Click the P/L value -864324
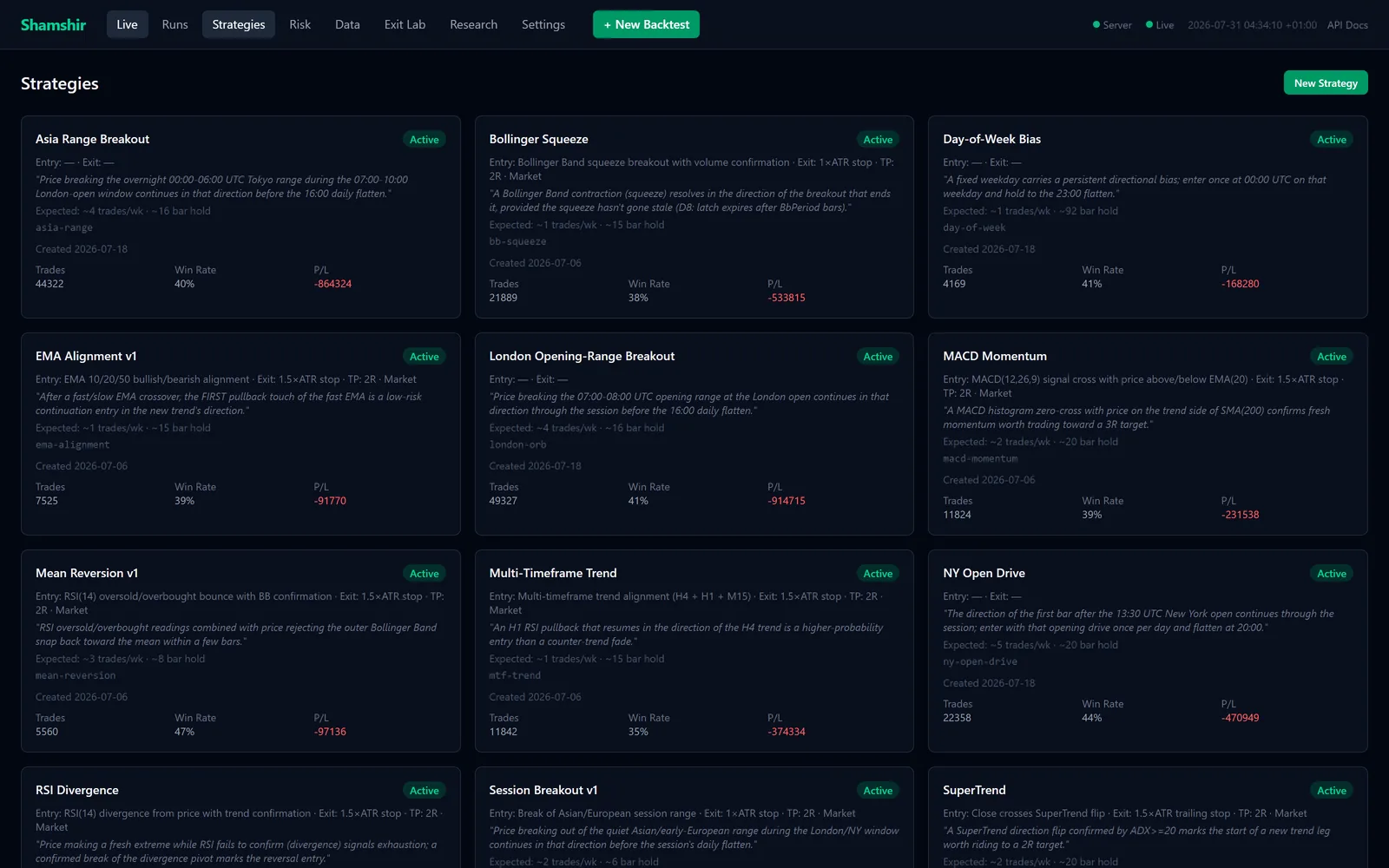The image size is (1389, 868). (333, 284)
